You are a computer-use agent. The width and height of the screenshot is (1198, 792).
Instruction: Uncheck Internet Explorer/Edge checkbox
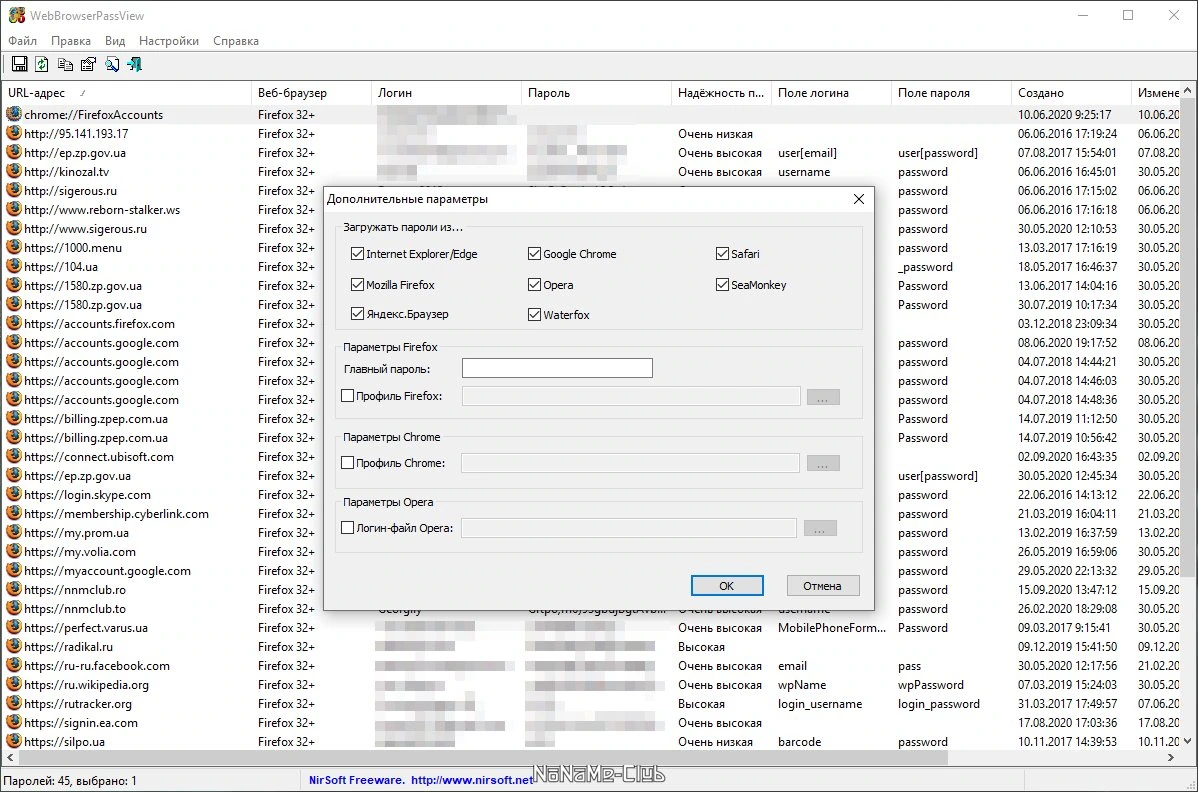357,254
